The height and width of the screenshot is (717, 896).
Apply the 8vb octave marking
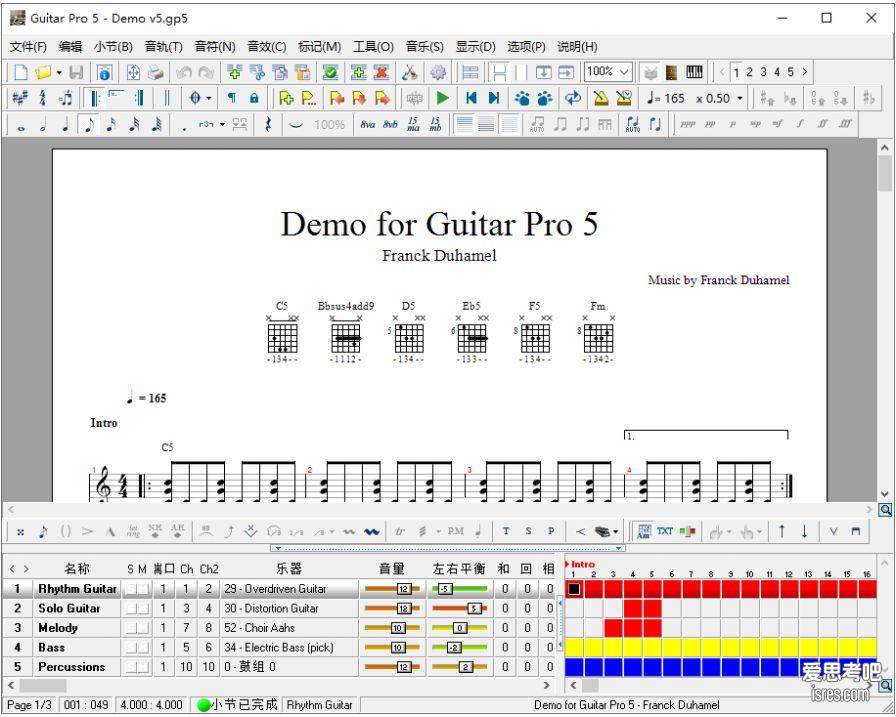point(390,125)
